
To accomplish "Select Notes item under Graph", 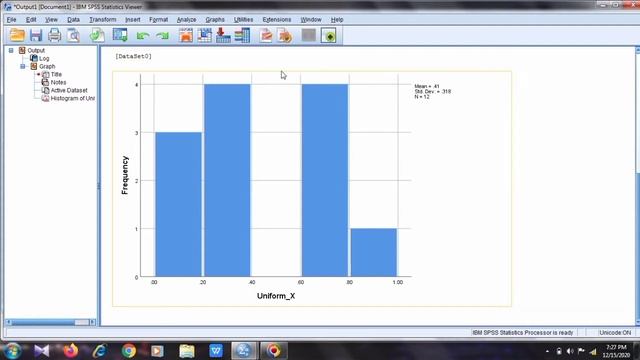I will pyautogui.click(x=58, y=82).
